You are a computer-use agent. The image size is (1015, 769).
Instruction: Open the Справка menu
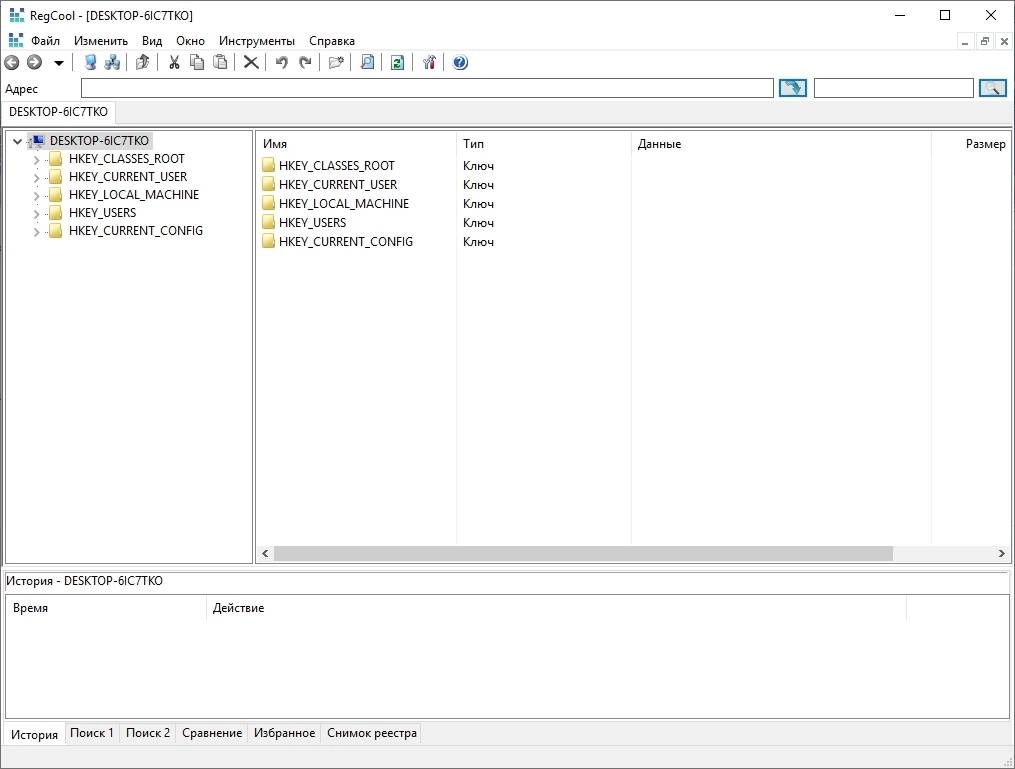pyautogui.click(x=332, y=41)
